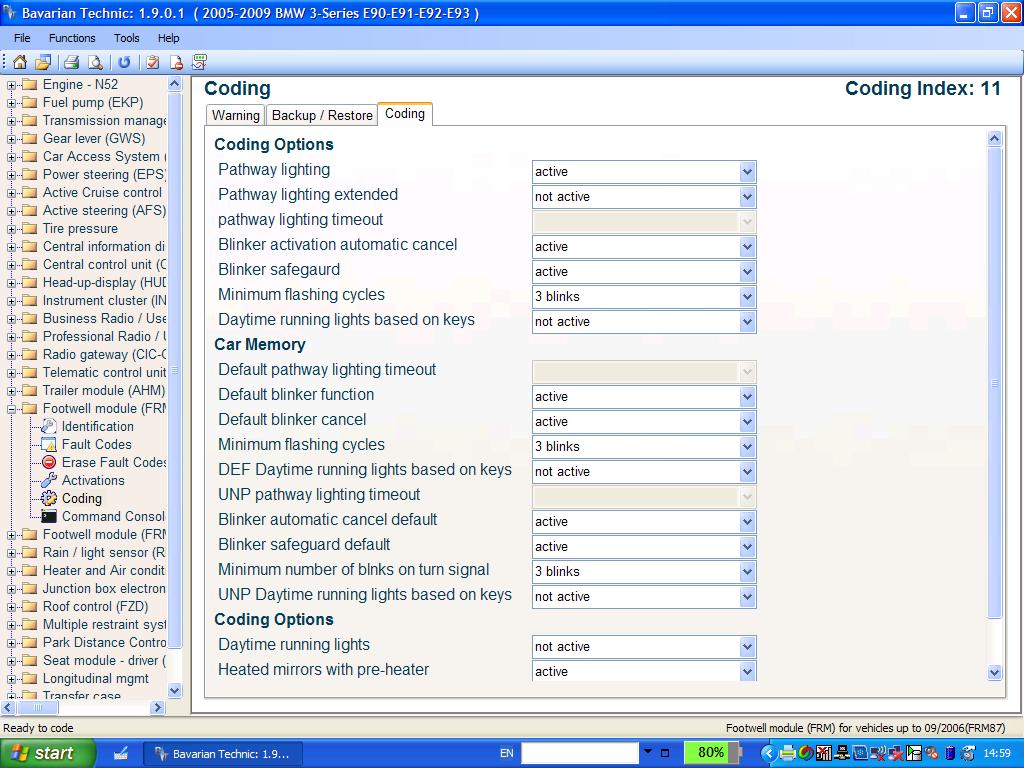Click the Print preview magnifier icon
This screenshot has width=1024, height=768.
click(95, 62)
